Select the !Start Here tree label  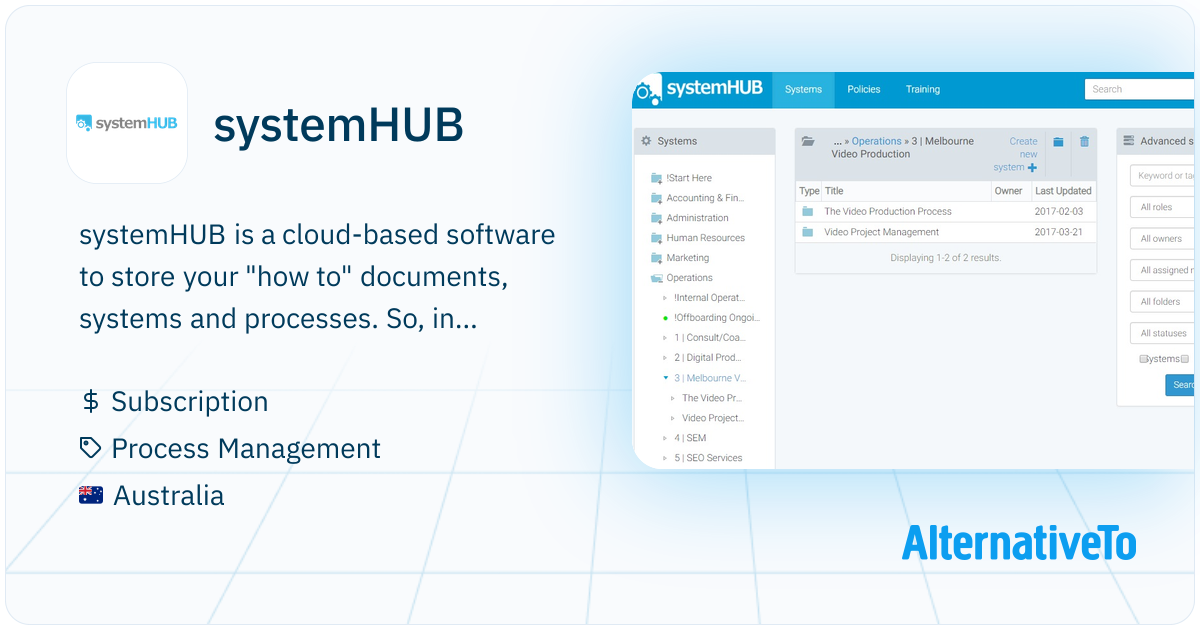click(x=689, y=178)
